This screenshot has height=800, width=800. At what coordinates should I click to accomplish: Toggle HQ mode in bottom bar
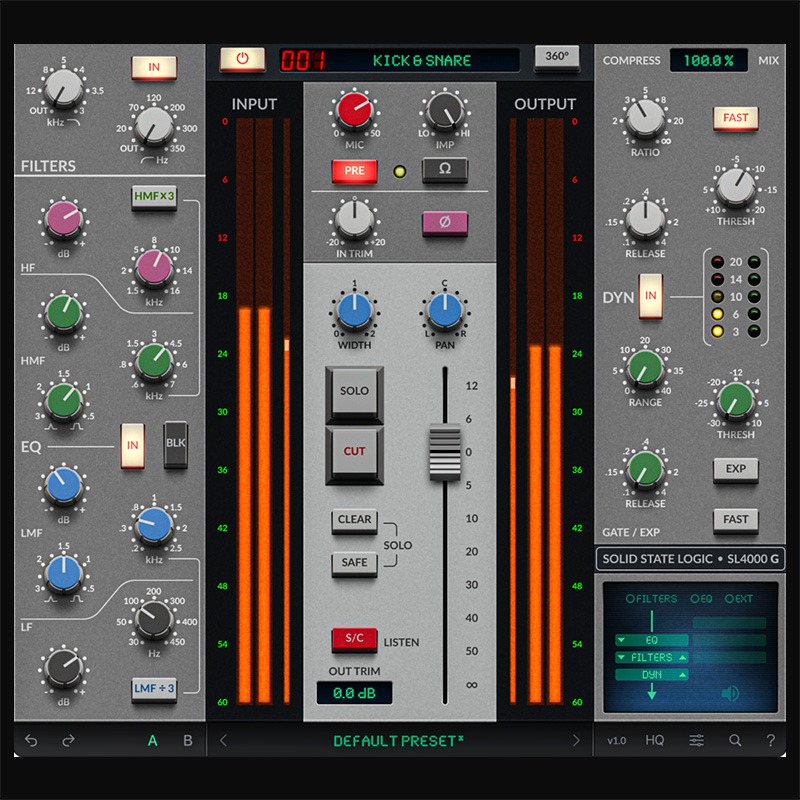coord(655,740)
